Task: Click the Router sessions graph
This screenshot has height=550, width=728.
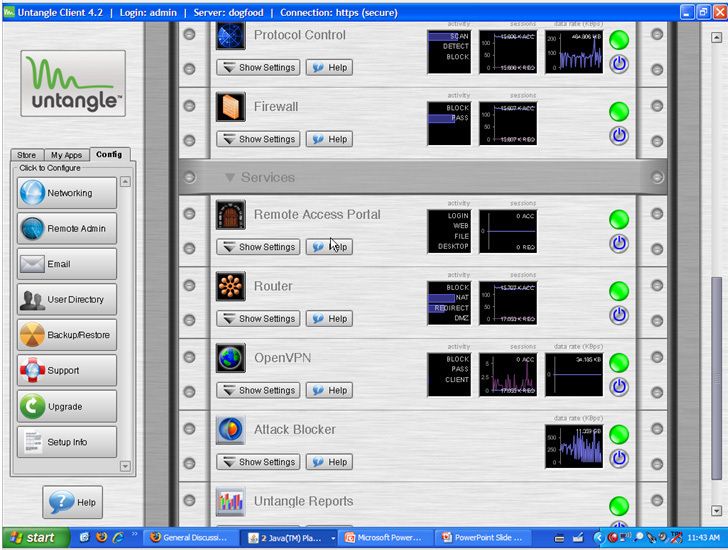Action: tap(508, 303)
